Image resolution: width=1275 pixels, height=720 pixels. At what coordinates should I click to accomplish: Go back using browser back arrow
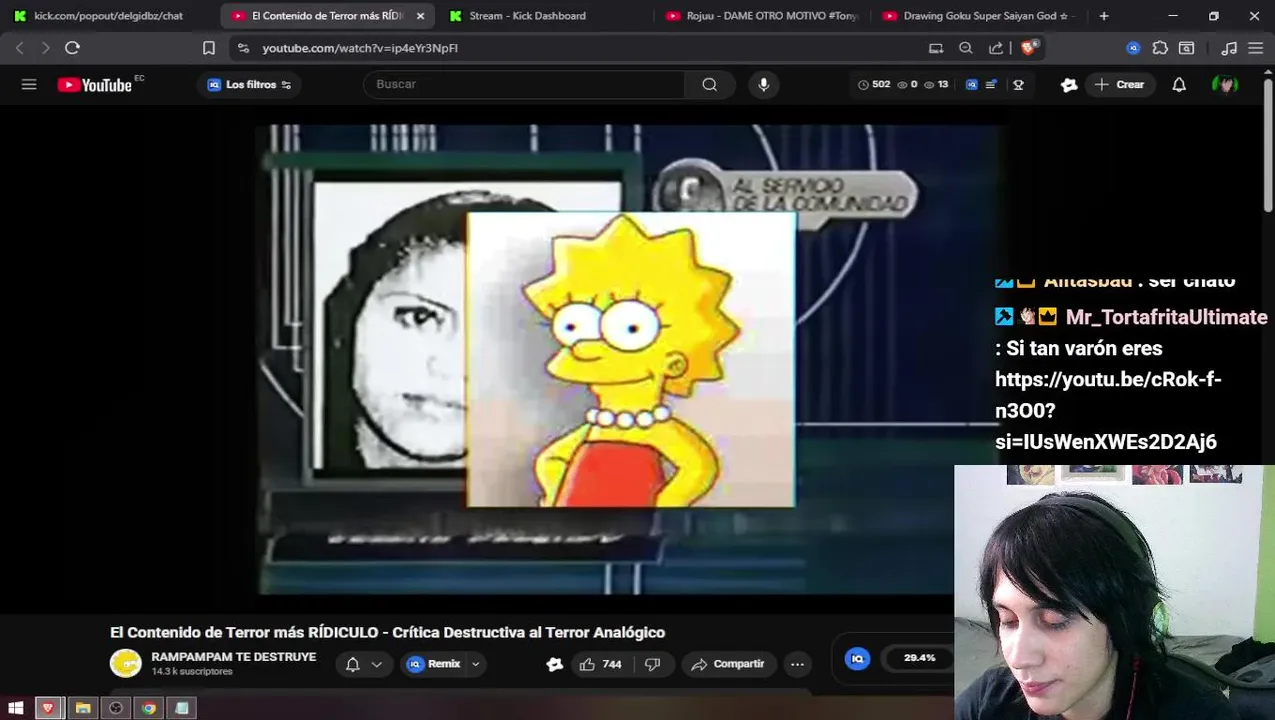click(19, 48)
